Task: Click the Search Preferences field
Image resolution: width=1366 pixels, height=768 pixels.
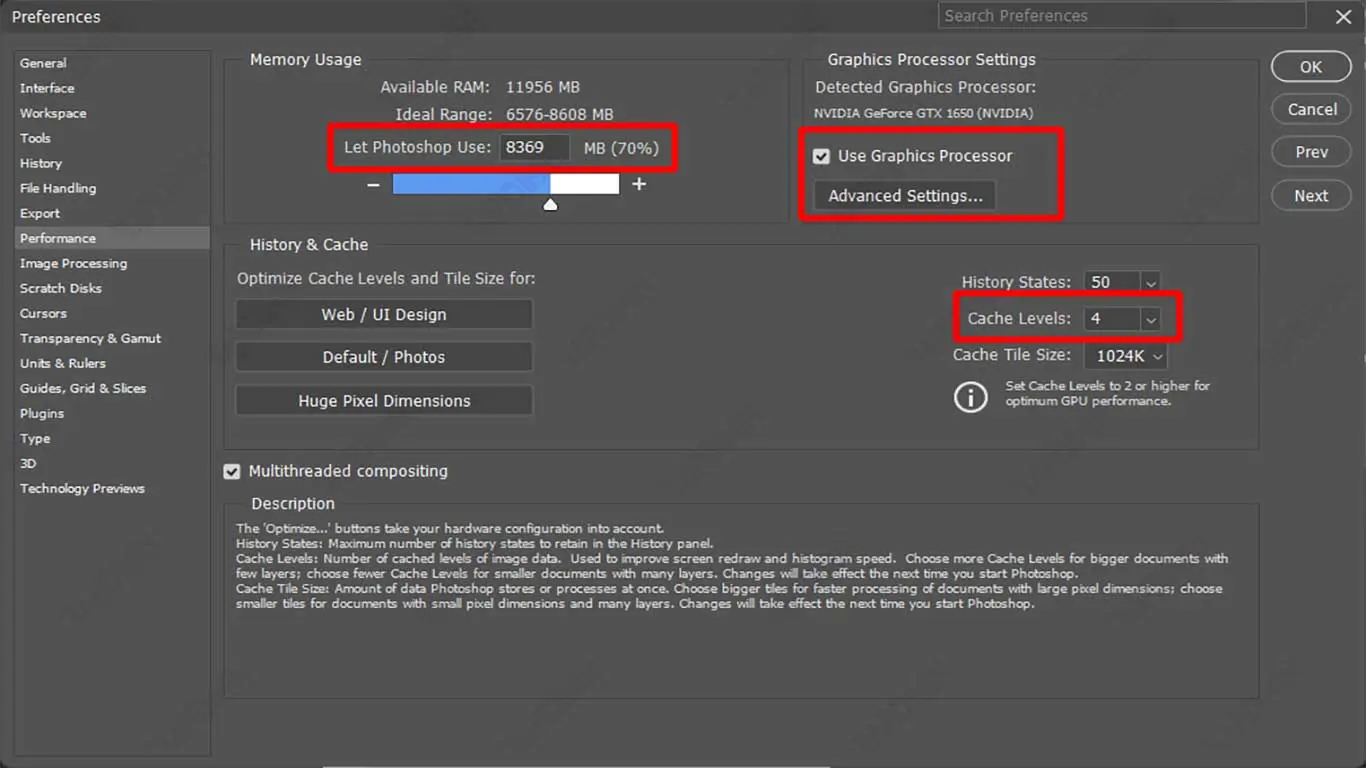Action: [1121, 16]
